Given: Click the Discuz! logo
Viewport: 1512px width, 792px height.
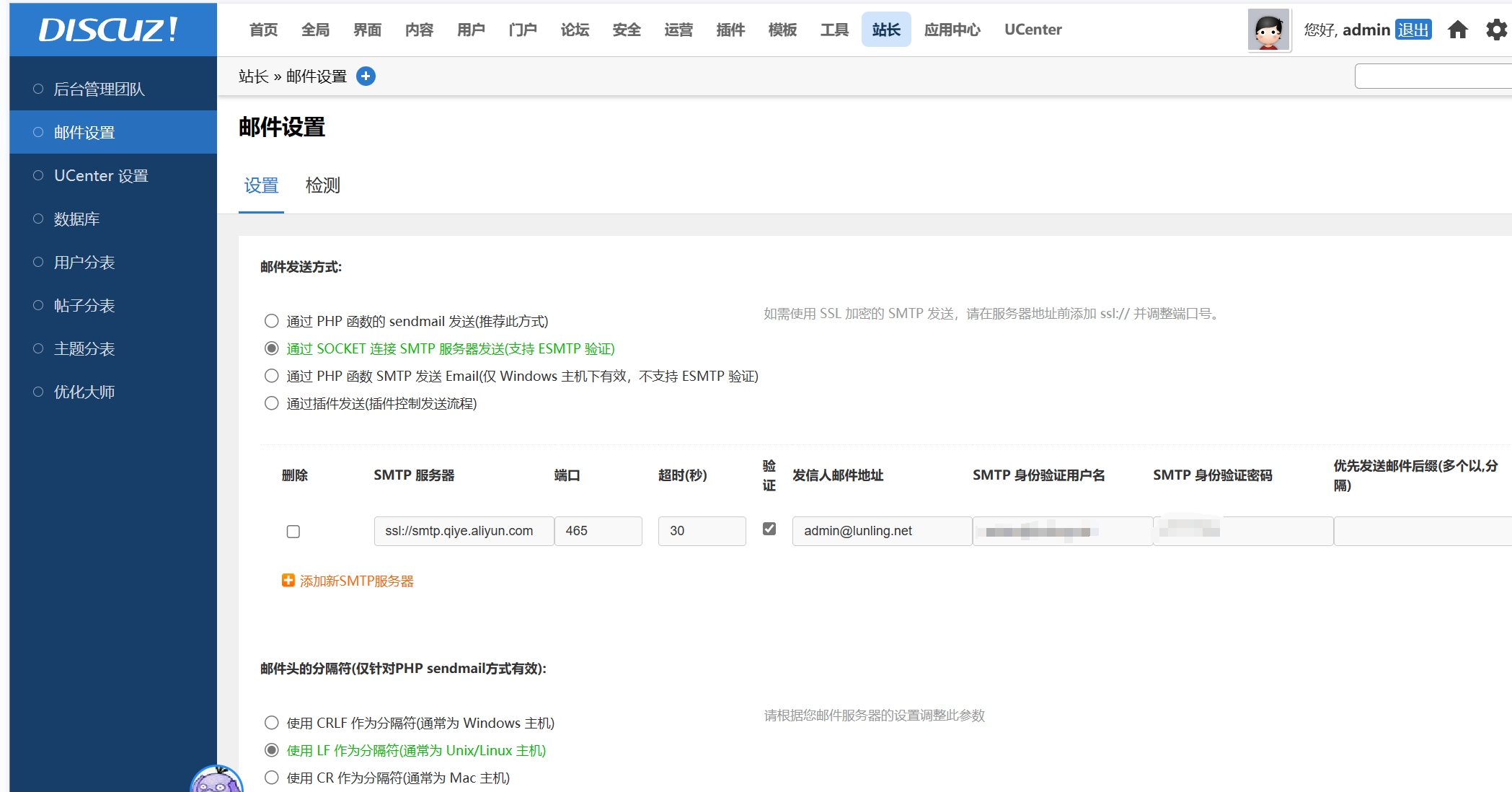Looking at the screenshot, I should point(108,30).
